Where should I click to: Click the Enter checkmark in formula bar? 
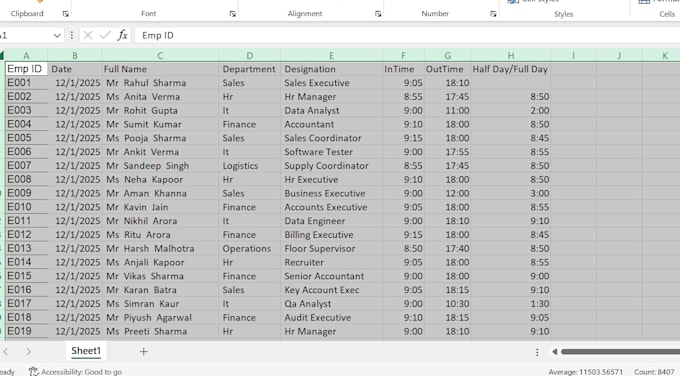[x=105, y=35]
